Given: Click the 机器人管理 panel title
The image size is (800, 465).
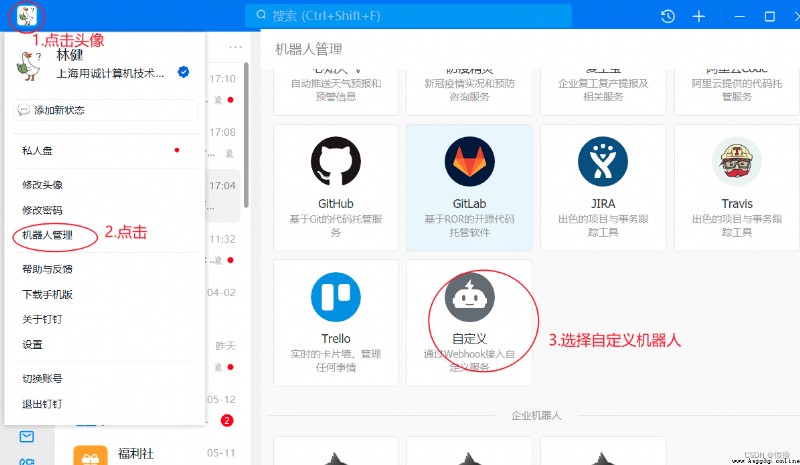Looking at the screenshot, I should pyautogui.click(x=309, y=49).
